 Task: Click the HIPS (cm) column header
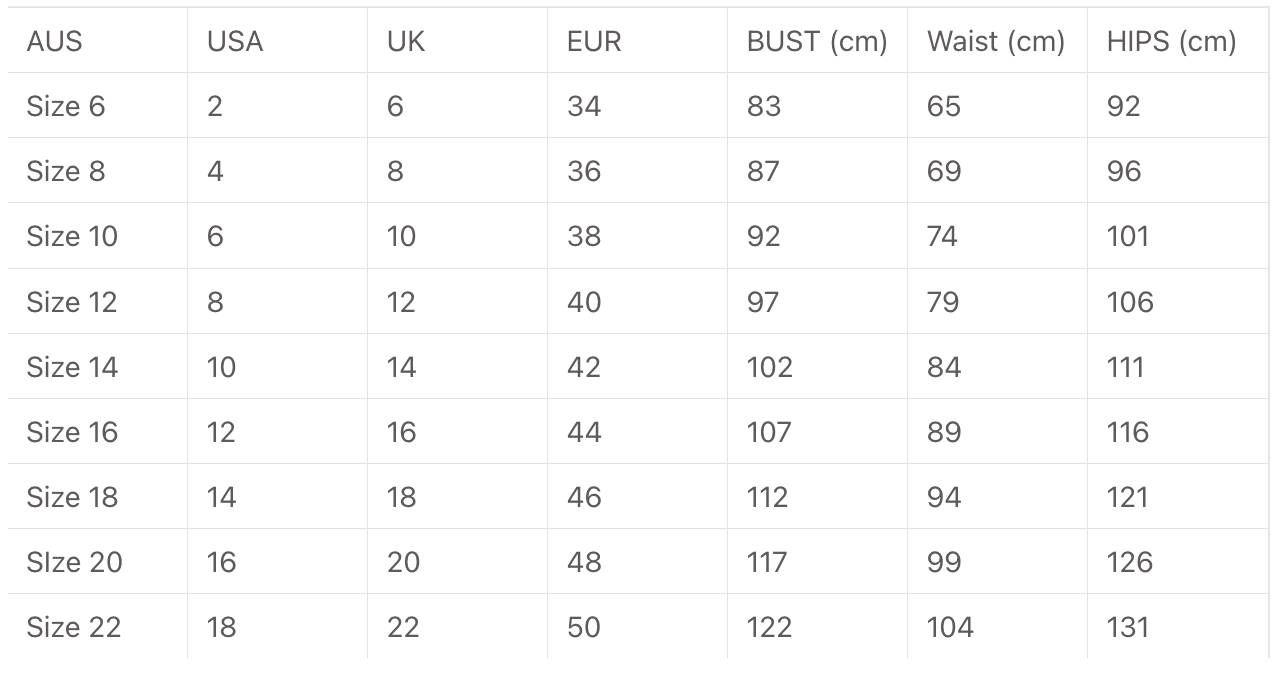coord(1172,42)
